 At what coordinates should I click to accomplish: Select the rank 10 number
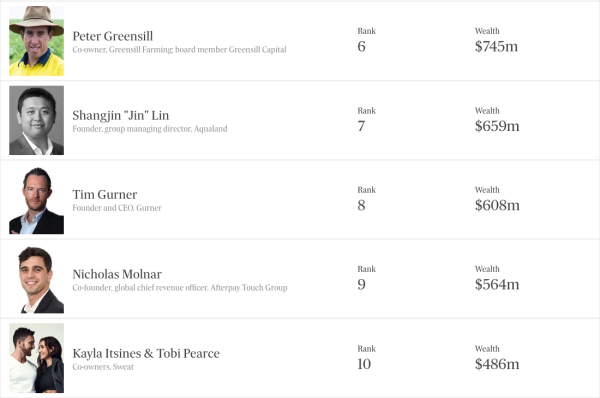pos(364,364)
